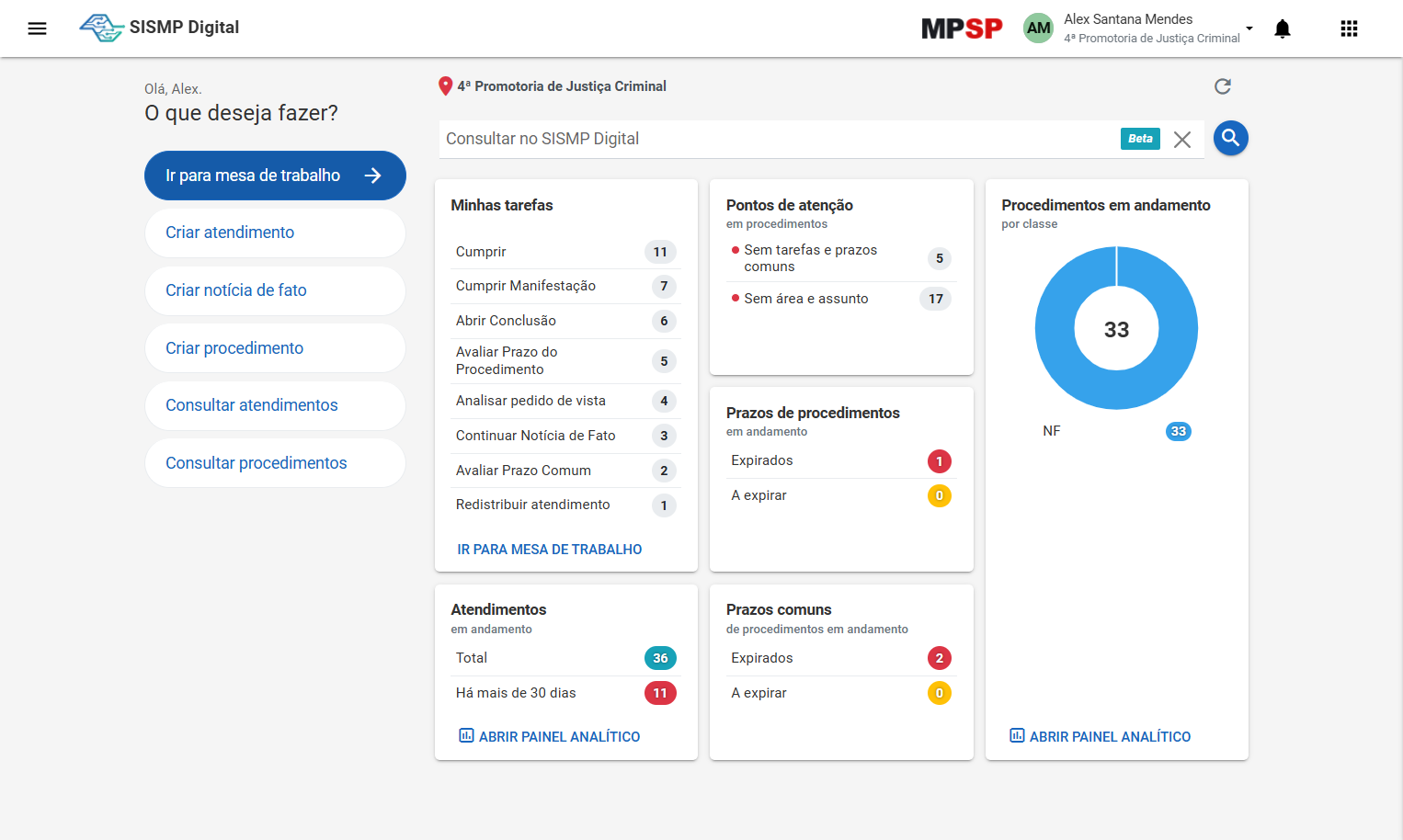
Task: Open Sem área e assunto row
Action: pyautogui.click(x=841, y=299)
